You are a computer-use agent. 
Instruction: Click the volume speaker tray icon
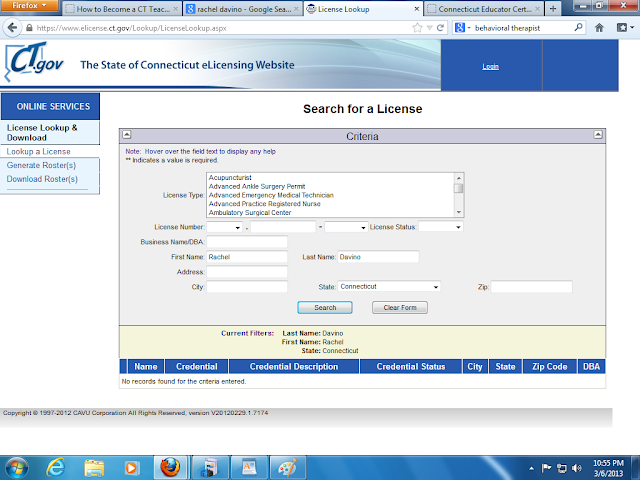[x=577, y=468]
